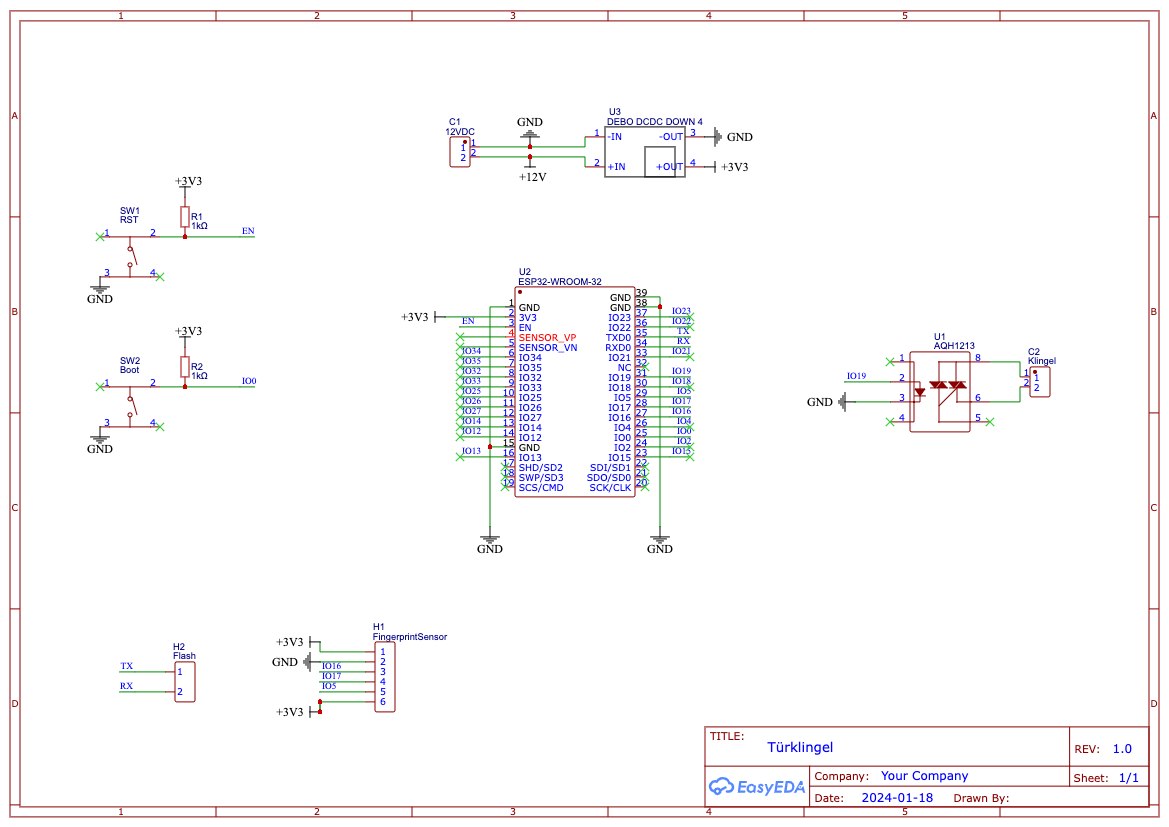This screenshot has width=1169, height=827.
Task: Click the Türklingel title text
Action: click(800, 747)
